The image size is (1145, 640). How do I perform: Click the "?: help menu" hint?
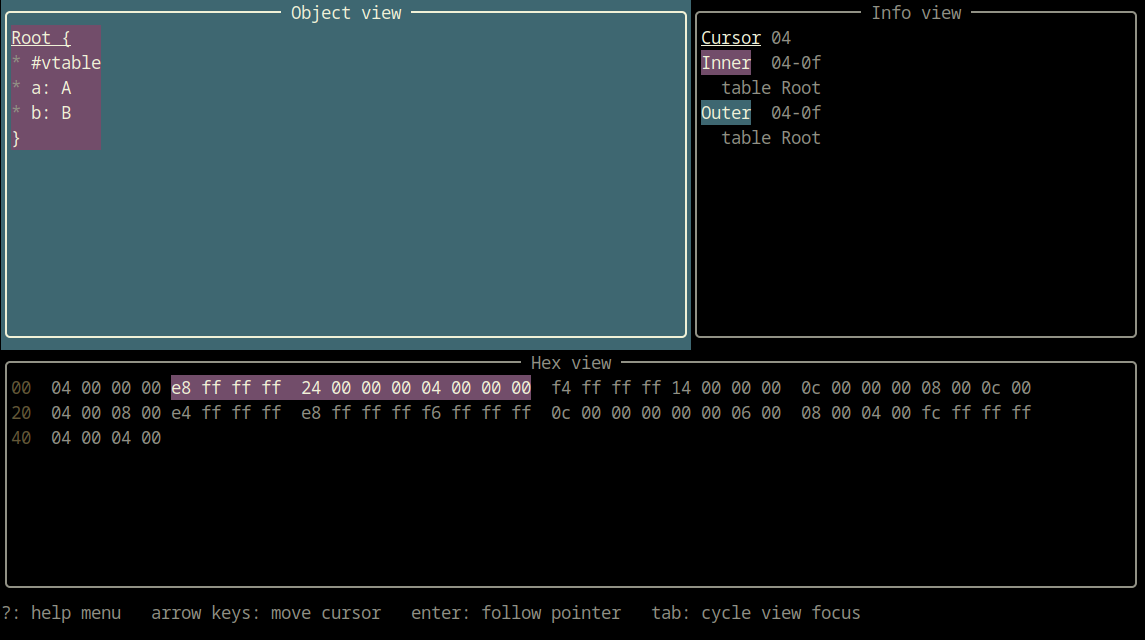pyautogui.click(x=61, y=613)
